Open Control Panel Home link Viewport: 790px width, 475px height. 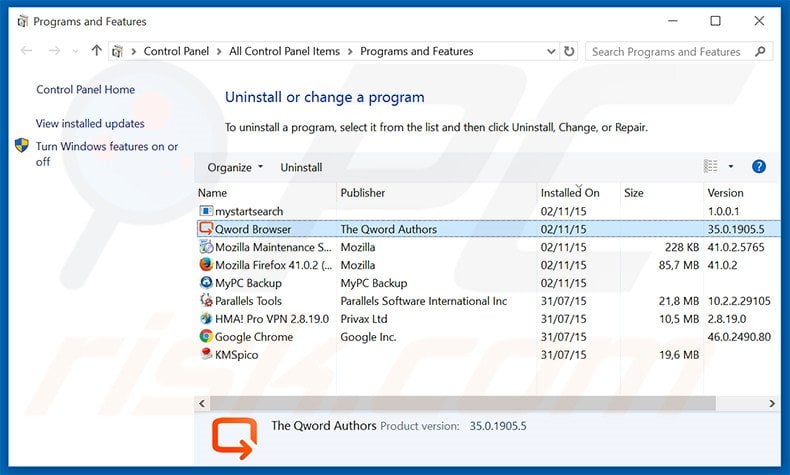86,90
